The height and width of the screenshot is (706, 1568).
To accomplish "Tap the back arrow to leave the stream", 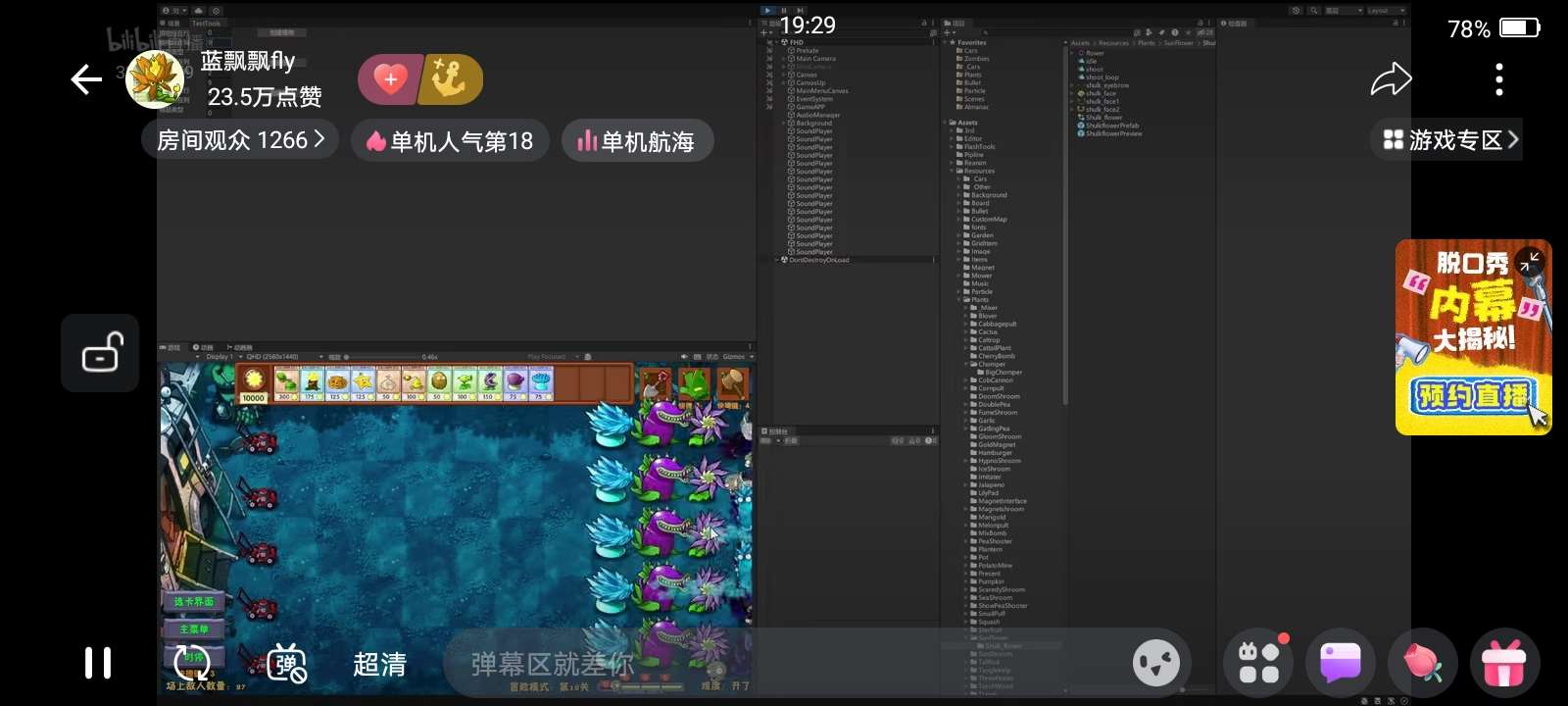I will tap(86, 79).
